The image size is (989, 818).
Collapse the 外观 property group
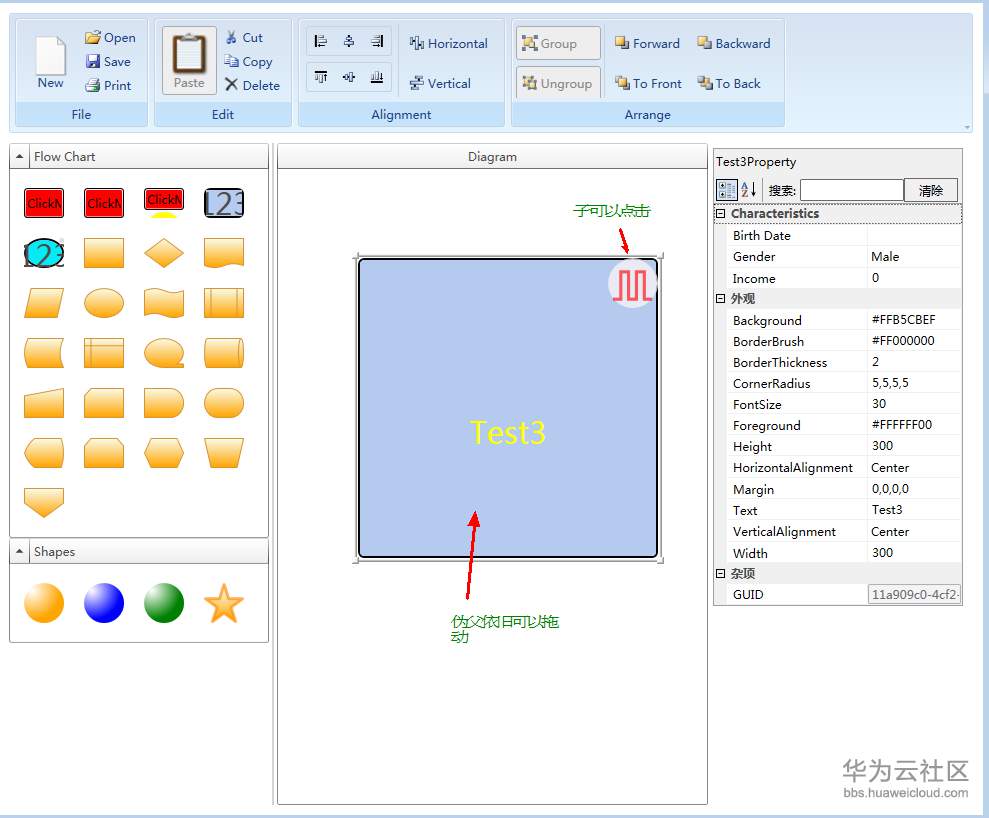(720, 298)
